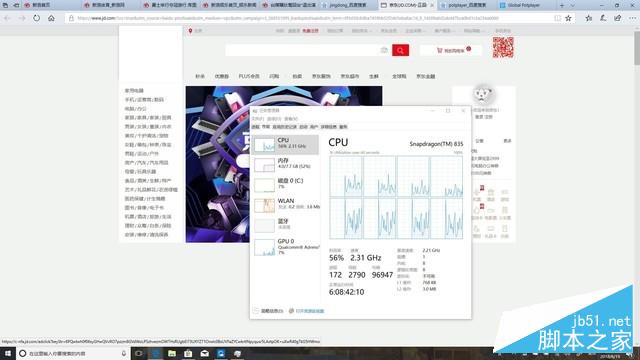Open the Mail app from the taskbar

204,353
